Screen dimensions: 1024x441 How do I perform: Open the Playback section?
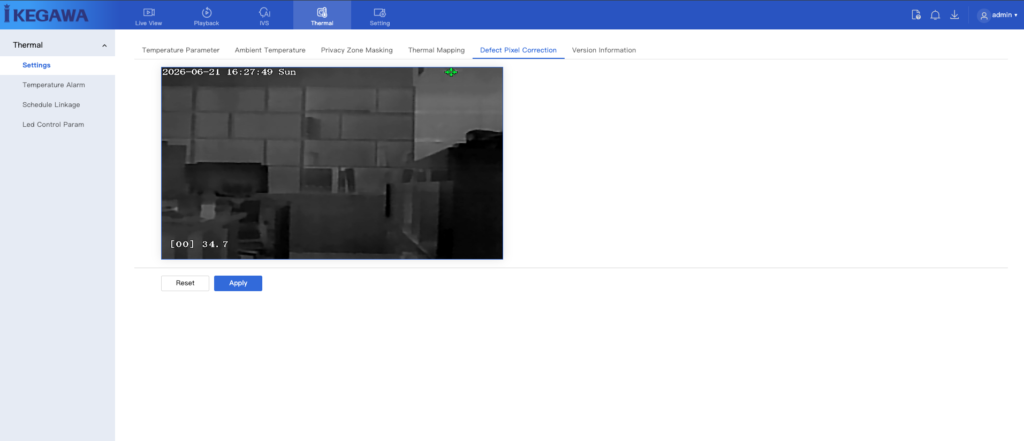[206, 16]
